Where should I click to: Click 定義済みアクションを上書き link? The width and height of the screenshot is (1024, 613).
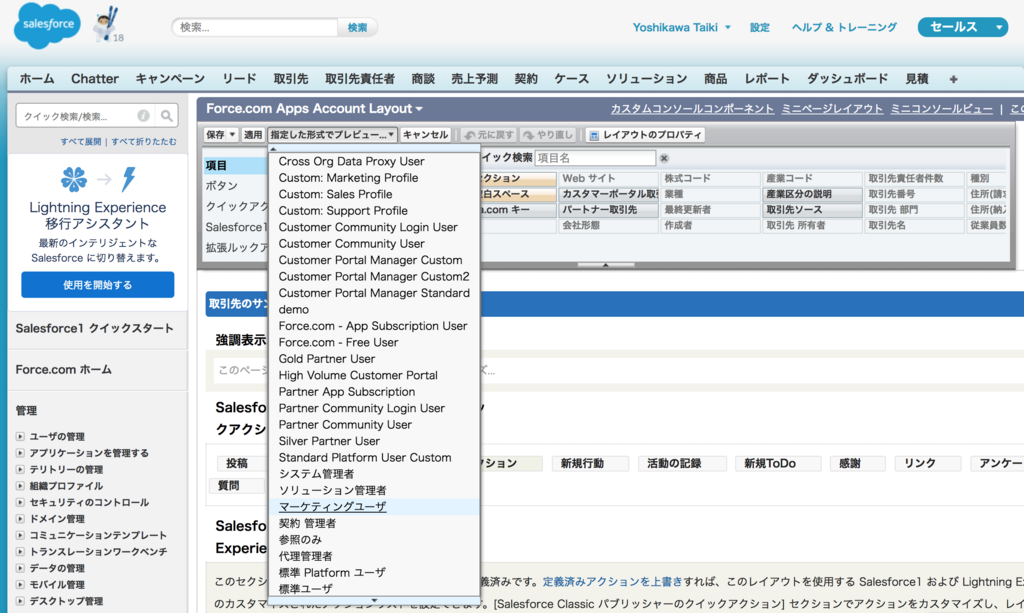coord(612,582)
